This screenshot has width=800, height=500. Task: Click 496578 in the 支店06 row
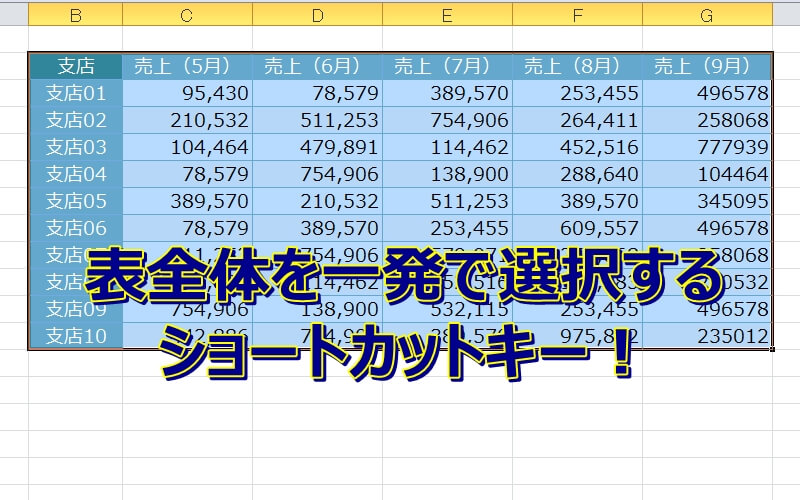(x=707, y=228)
